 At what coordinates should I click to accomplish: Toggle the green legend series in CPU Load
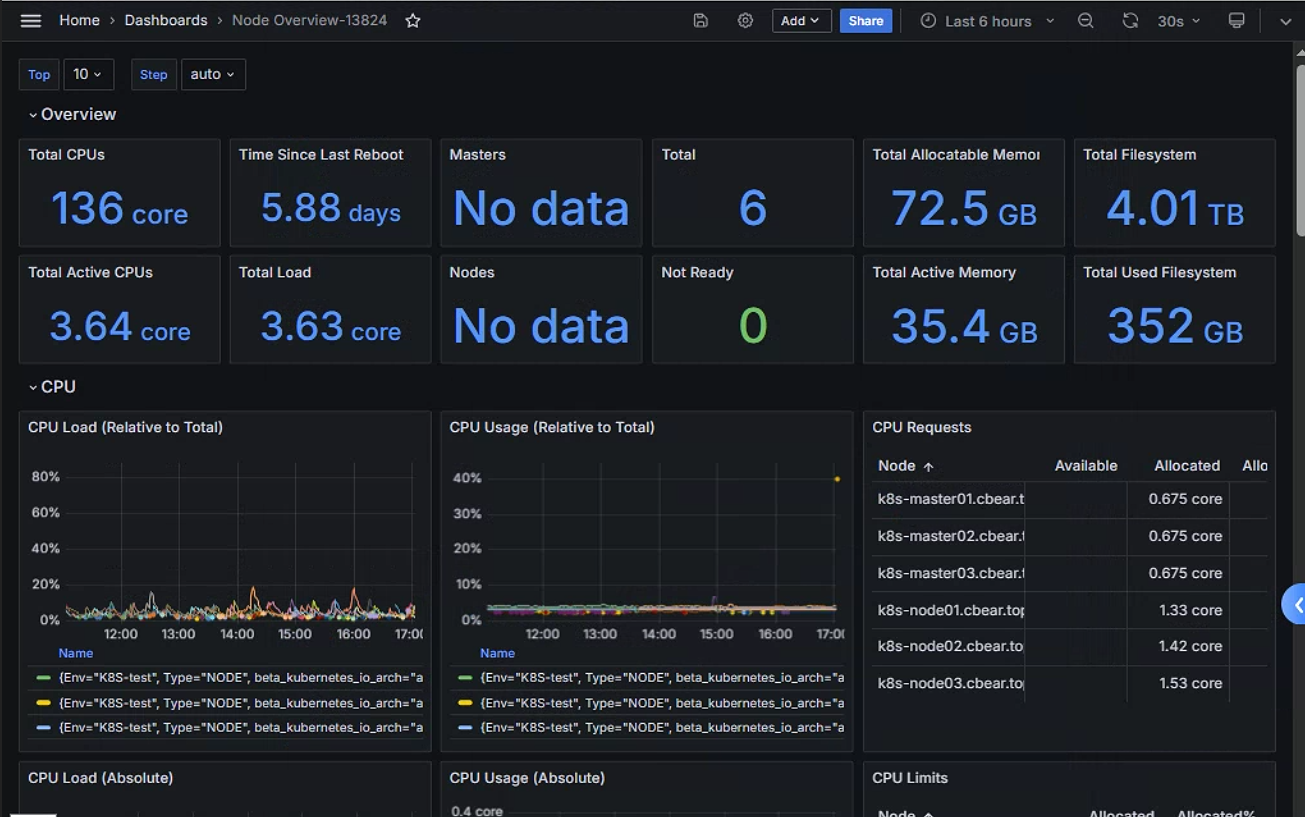(44, 678)
